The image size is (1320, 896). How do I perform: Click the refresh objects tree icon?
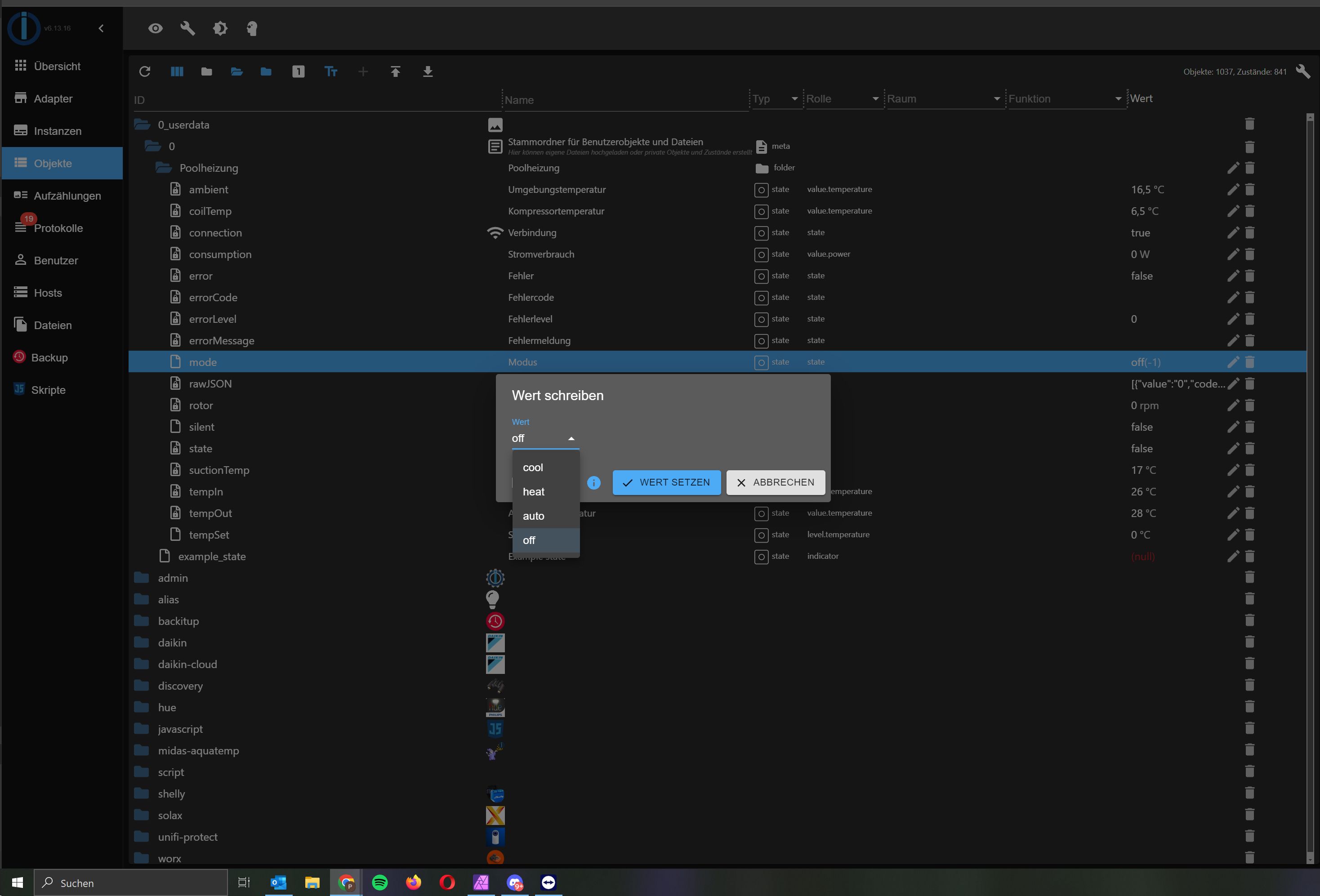click(145, 71)
